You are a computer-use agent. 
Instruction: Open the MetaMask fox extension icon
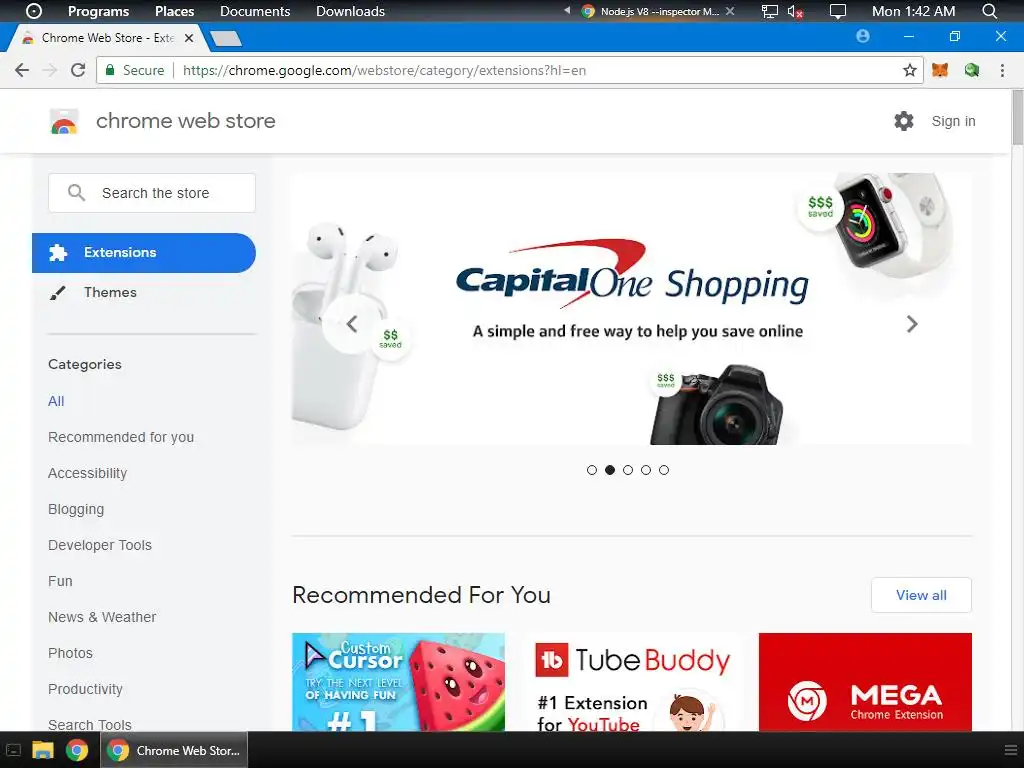940,70
